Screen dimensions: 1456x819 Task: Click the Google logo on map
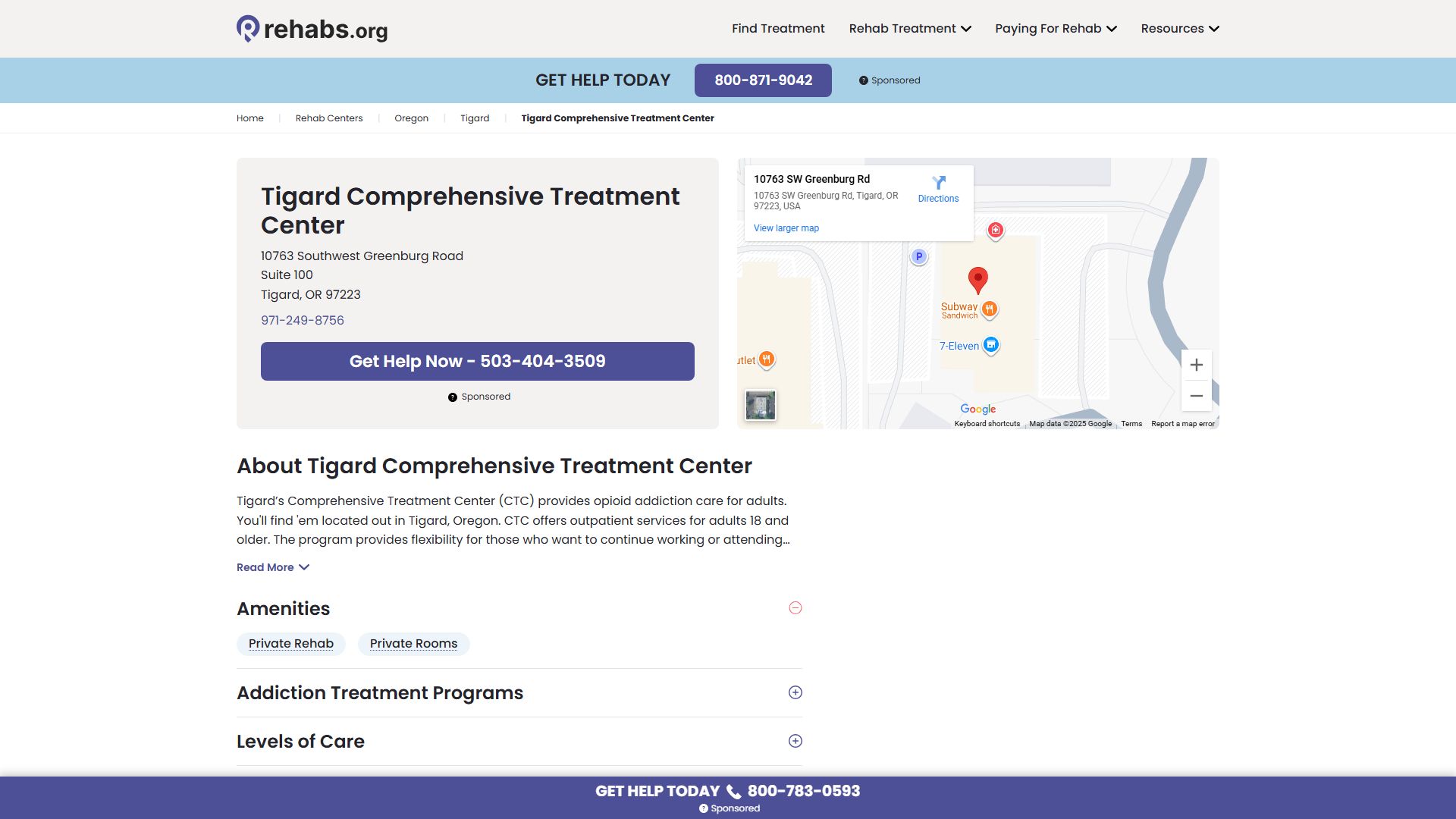pos(977,409)
